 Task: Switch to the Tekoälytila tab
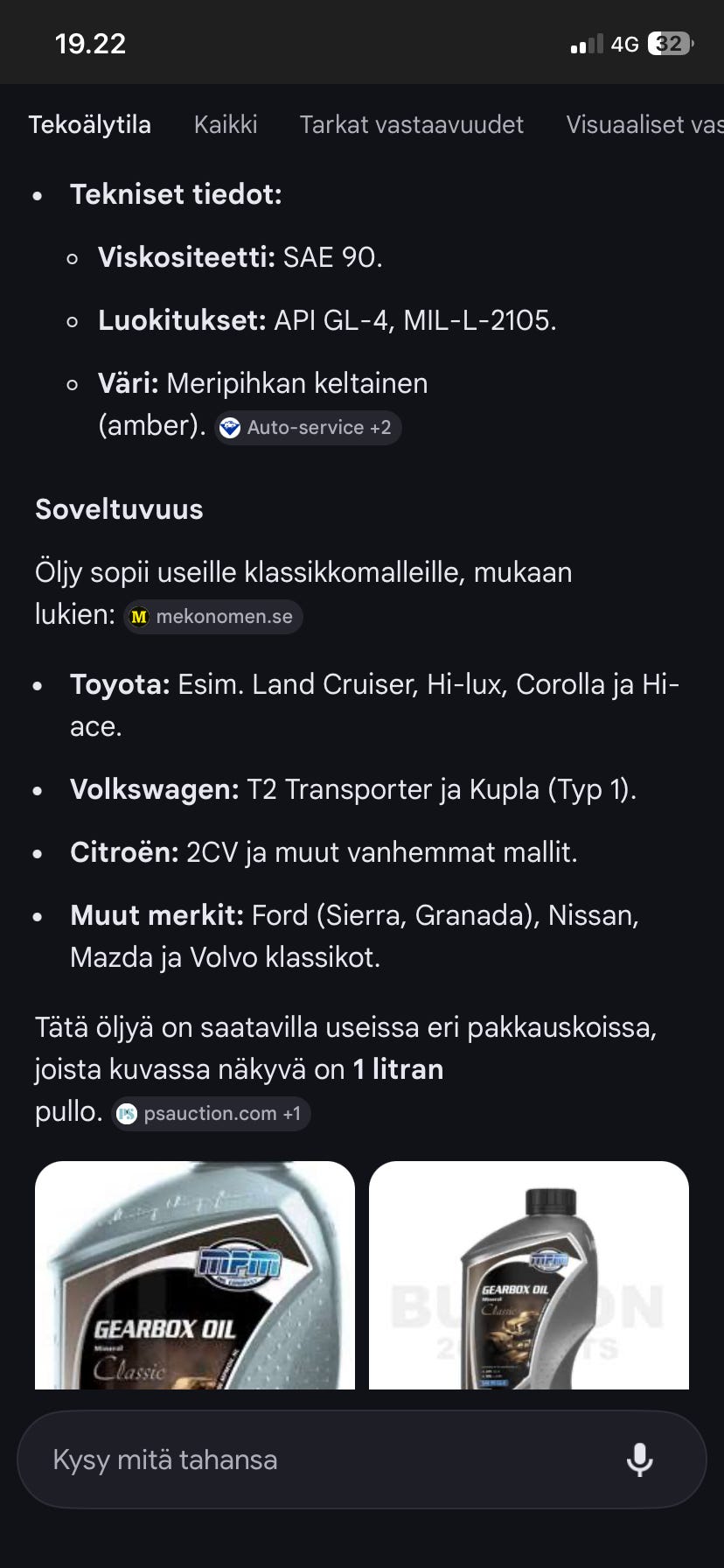90,125
